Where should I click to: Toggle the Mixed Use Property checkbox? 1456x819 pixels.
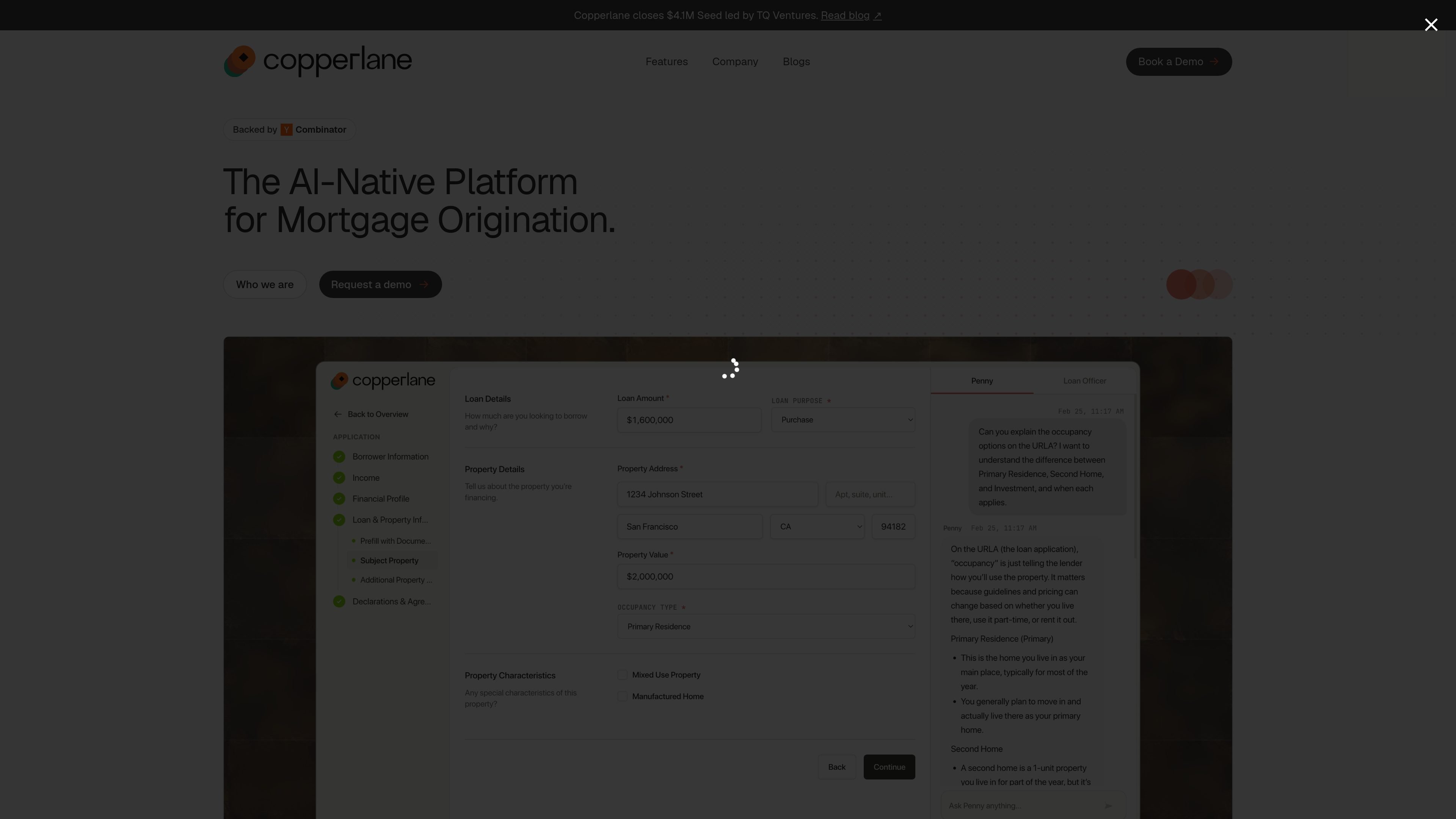pyautogui.click(x=622, y=675)
